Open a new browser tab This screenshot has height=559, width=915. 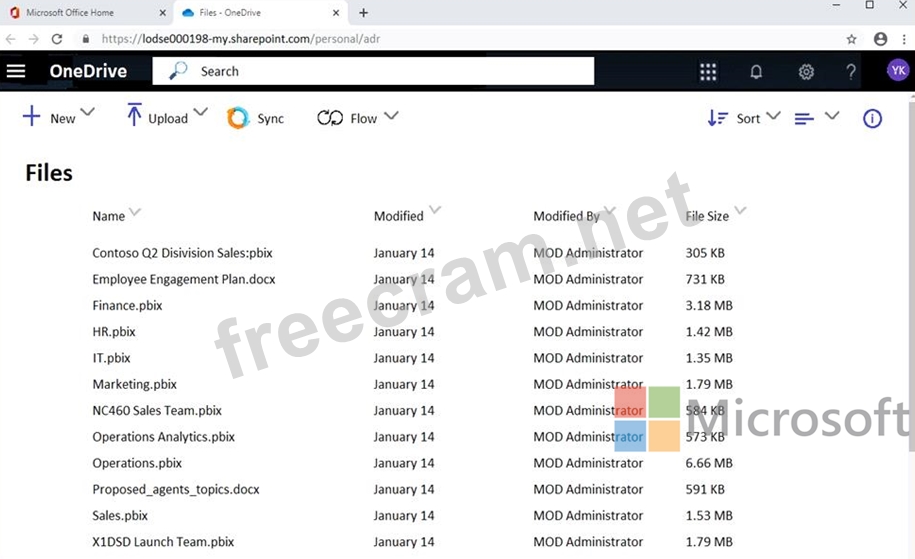pos(363,12)
